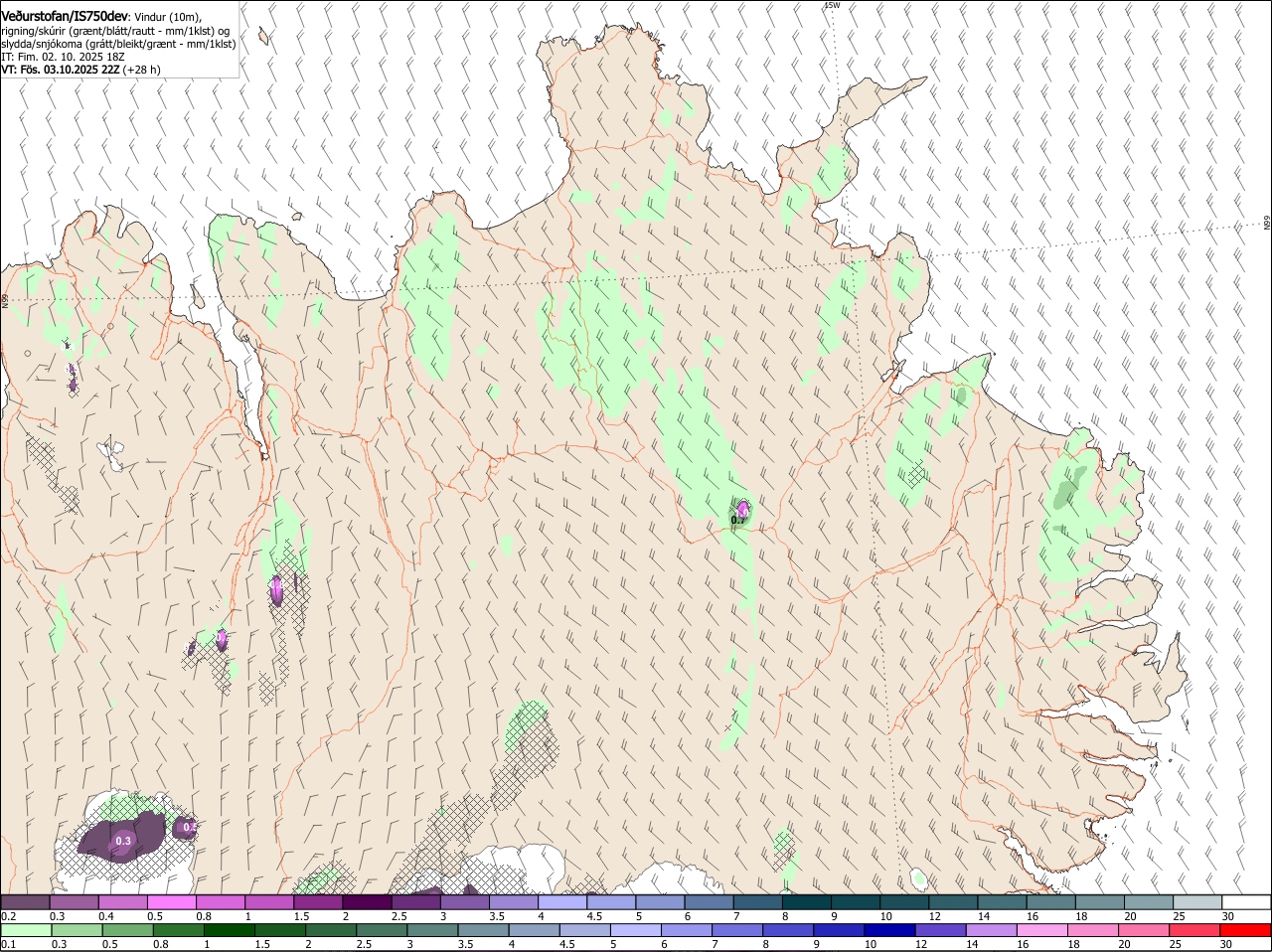Select lower legend swatch between 1 and 1.5
The height and width of the screenshot is (952, 1272).
pyautogui.click(x=229, y=931)
